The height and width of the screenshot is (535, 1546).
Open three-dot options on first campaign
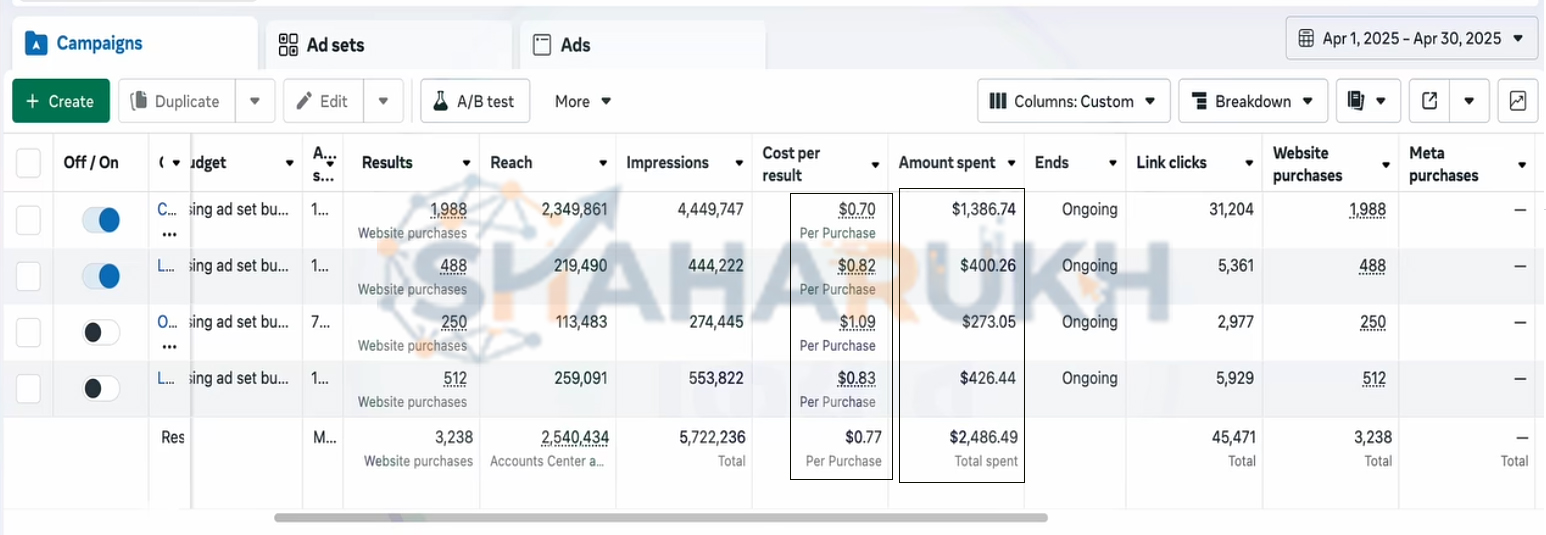pyautogui.click(x=169, y=234)
